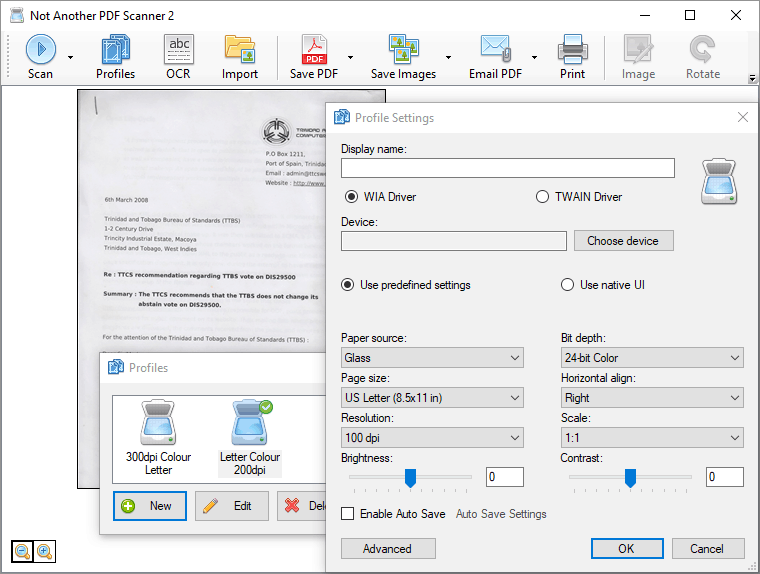760x574 pixels.
Task: Zoom out using the magnifier icon
Action: 22,551
